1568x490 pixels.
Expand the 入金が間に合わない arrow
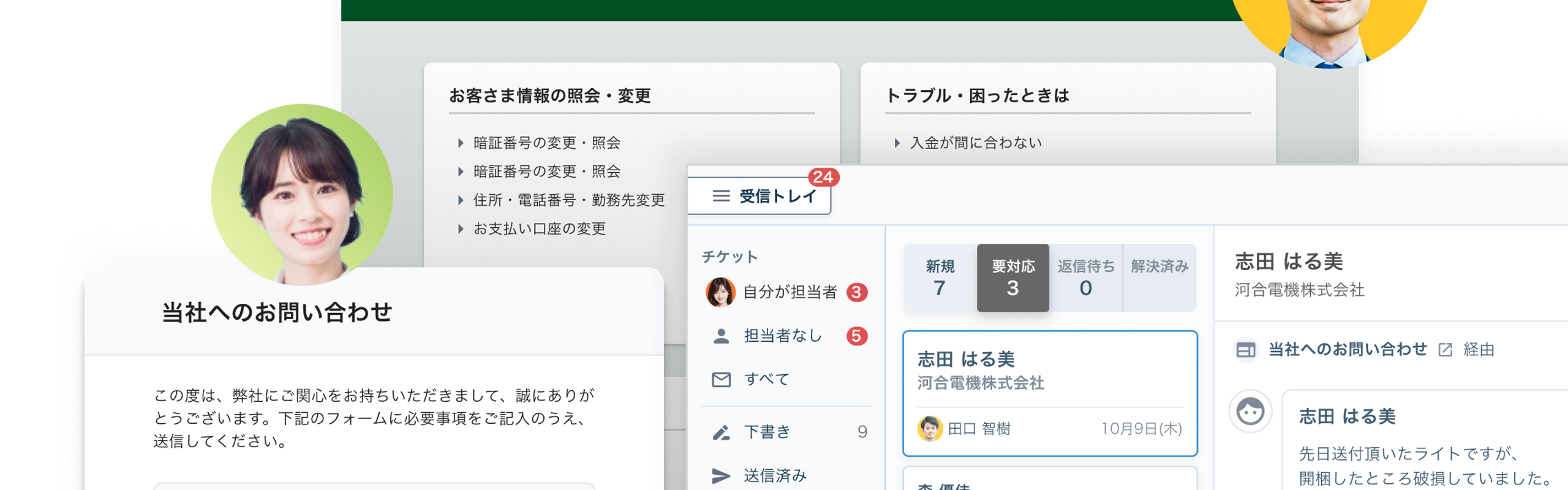[897, 143]
